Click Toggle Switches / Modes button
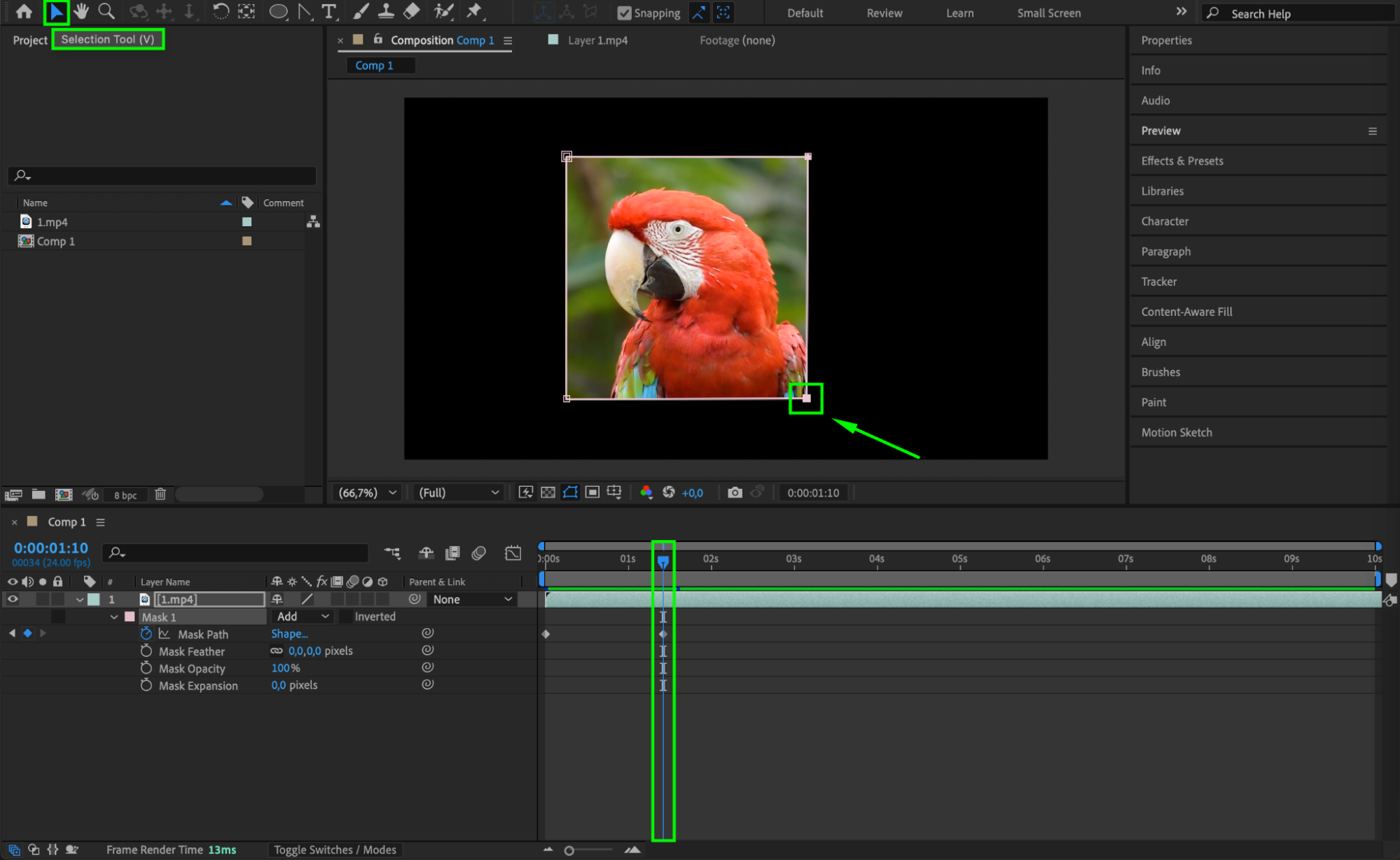 tap(335, 849)
